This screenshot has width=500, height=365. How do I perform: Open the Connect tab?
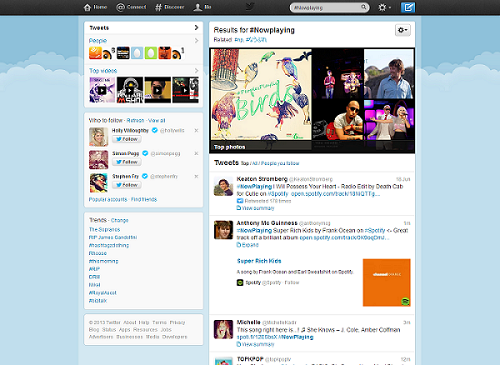131,7
